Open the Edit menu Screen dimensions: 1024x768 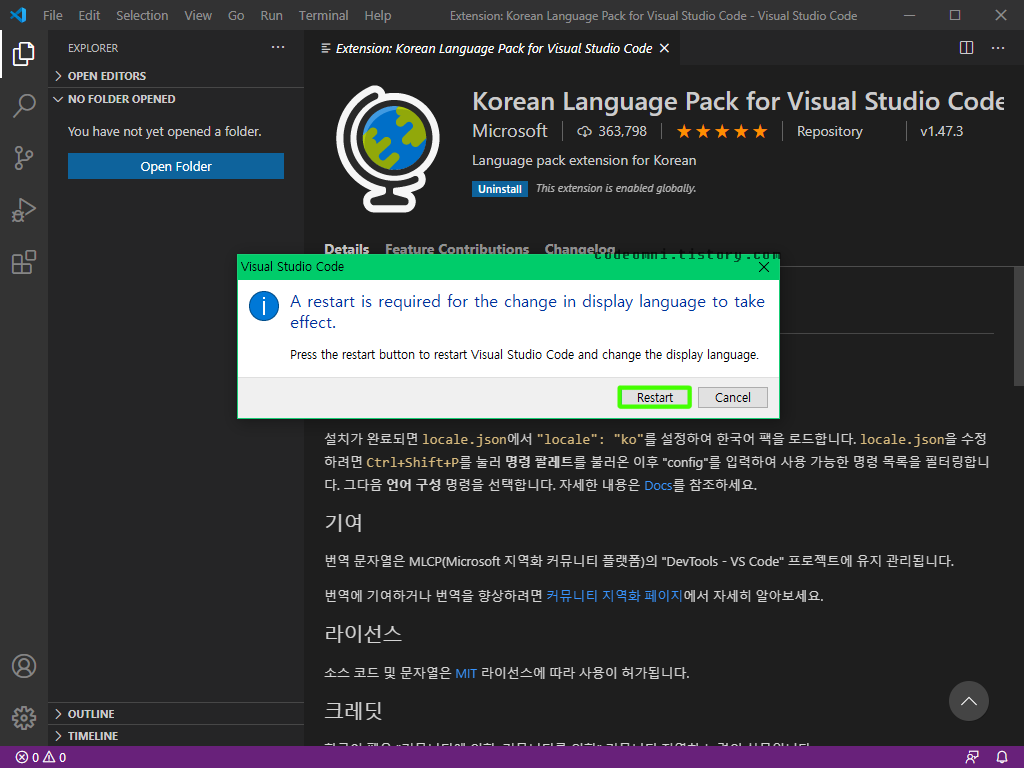click(x=89, y=15)
